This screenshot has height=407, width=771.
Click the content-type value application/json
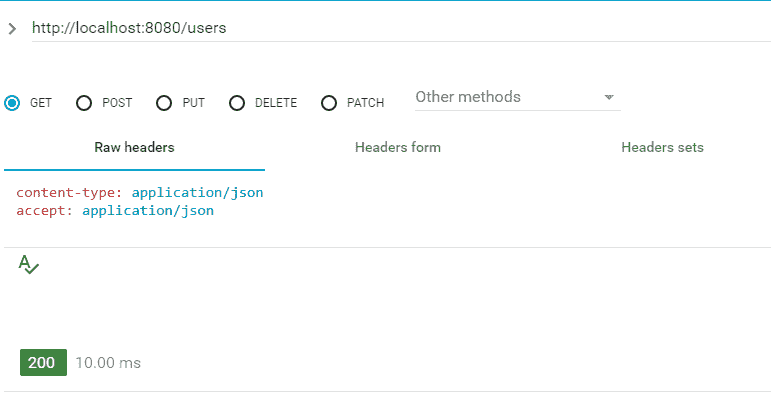click(x=197, y=192)
